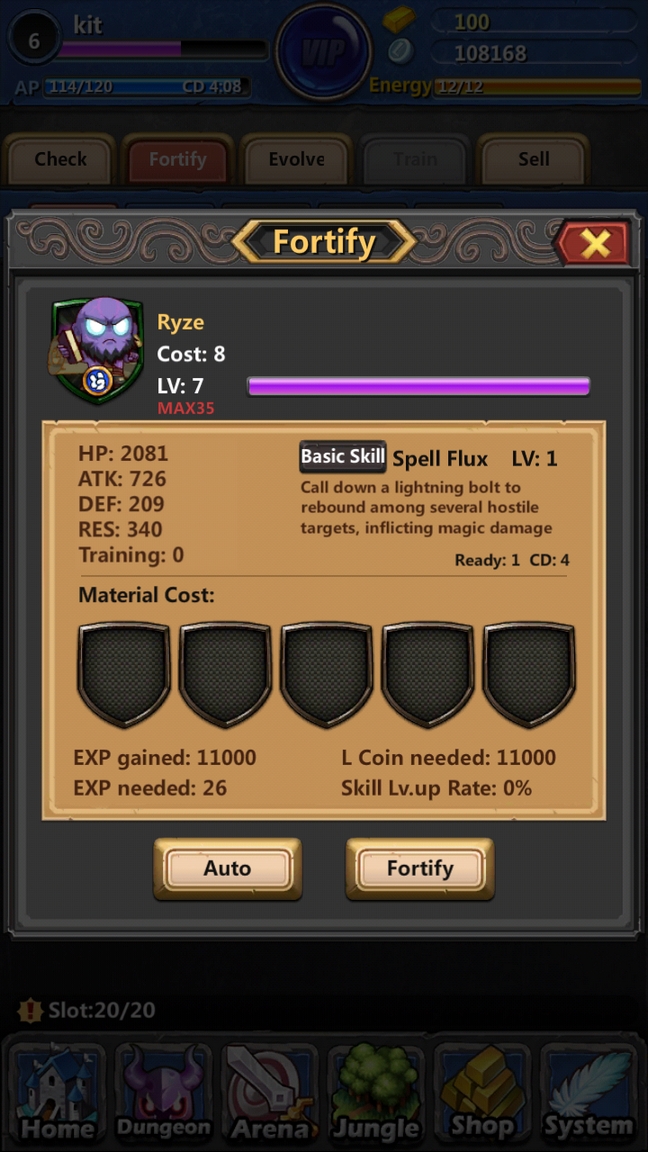Viewport: 648px width, 1152px height.
Task: Tap the gold bar currency icon
Action: (x=399, y=20)
